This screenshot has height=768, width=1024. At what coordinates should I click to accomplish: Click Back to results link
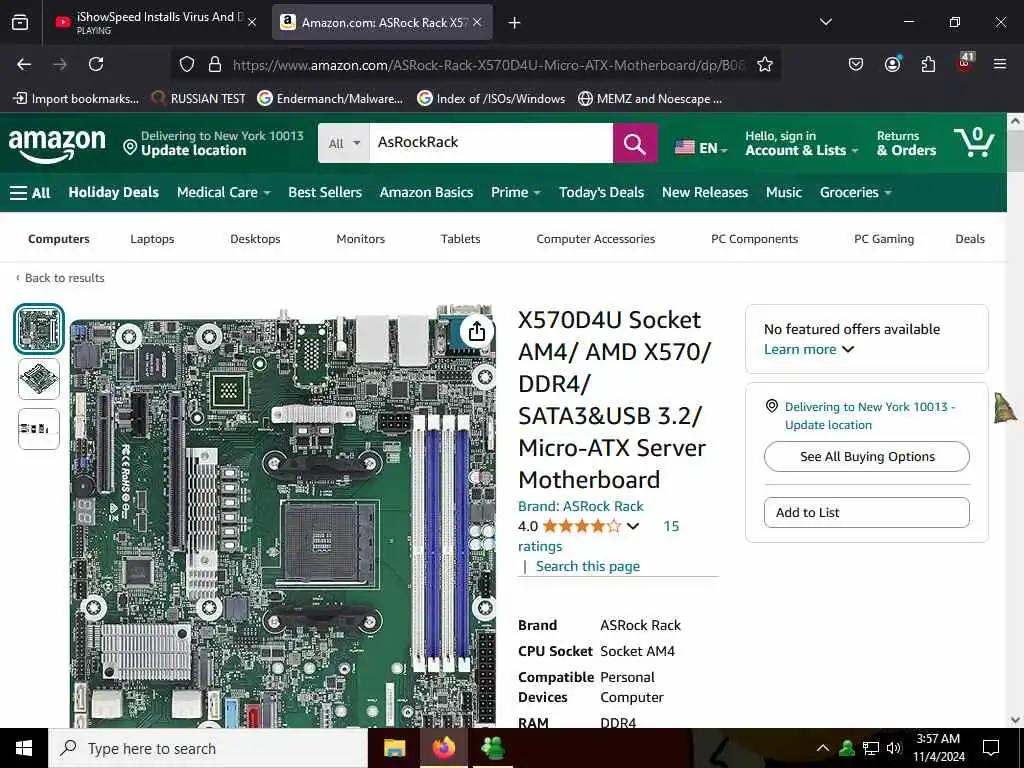[x=60, y=278]
